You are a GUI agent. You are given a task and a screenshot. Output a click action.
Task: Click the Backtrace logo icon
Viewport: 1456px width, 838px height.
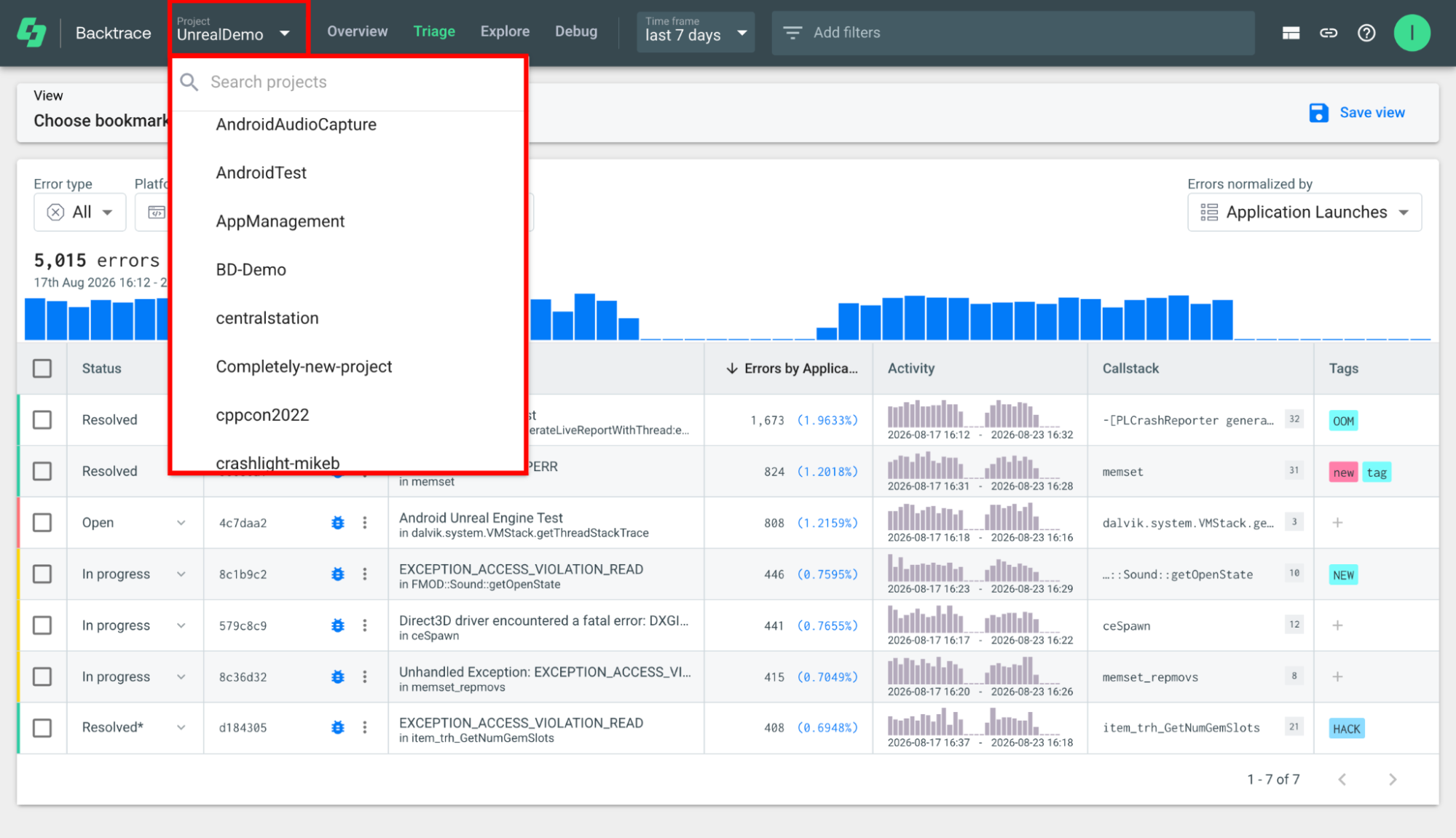tap(31, 33)
